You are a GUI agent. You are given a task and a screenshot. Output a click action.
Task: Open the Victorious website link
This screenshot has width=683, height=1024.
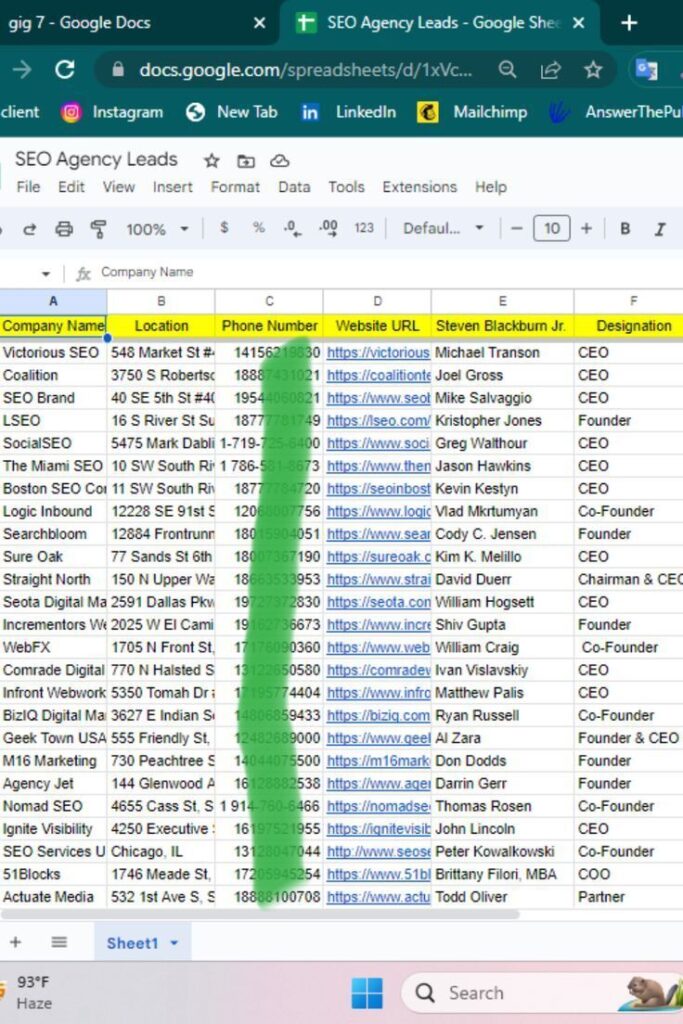378,353
